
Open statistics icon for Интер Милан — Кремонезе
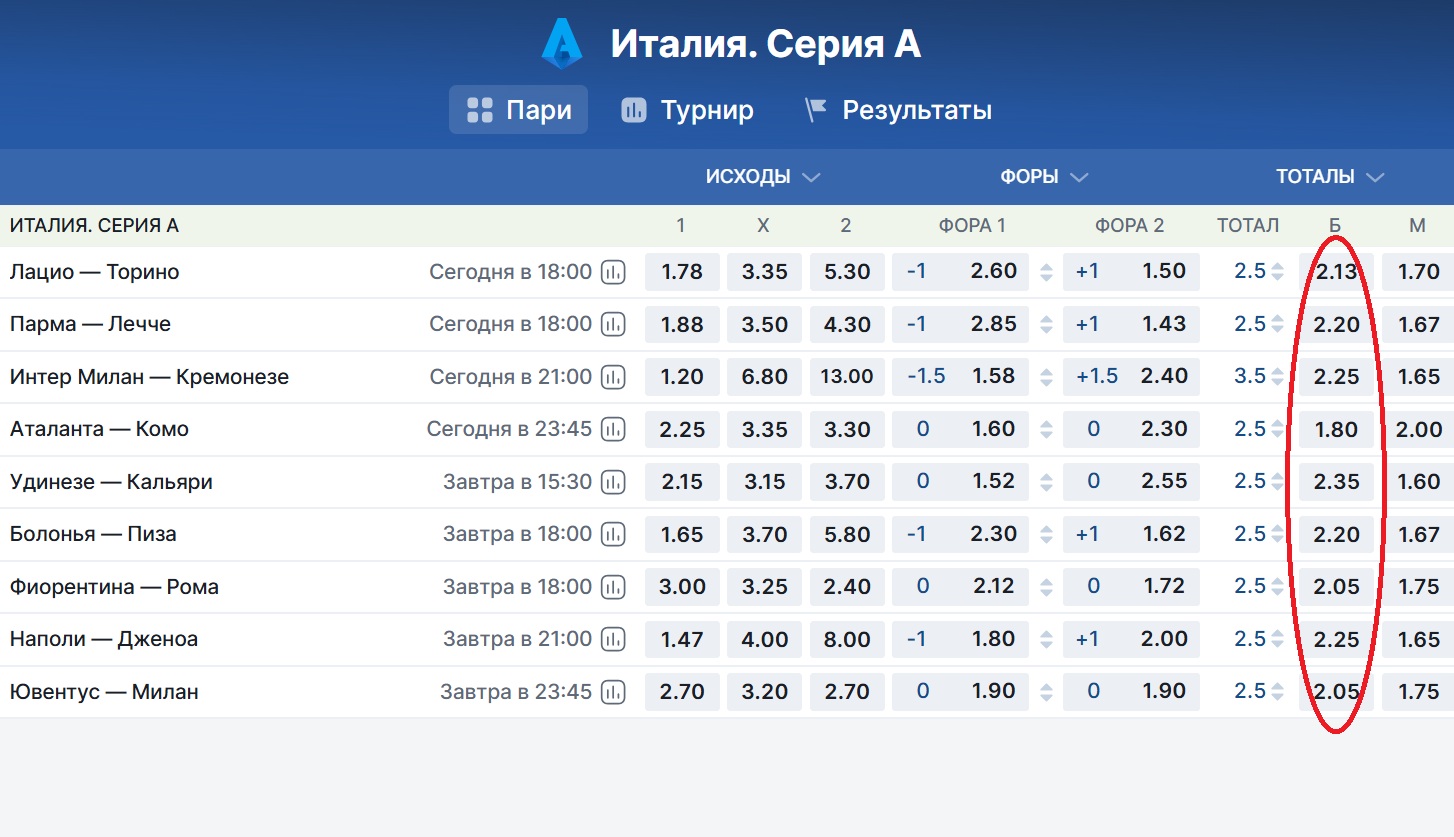tap(613, 377)
